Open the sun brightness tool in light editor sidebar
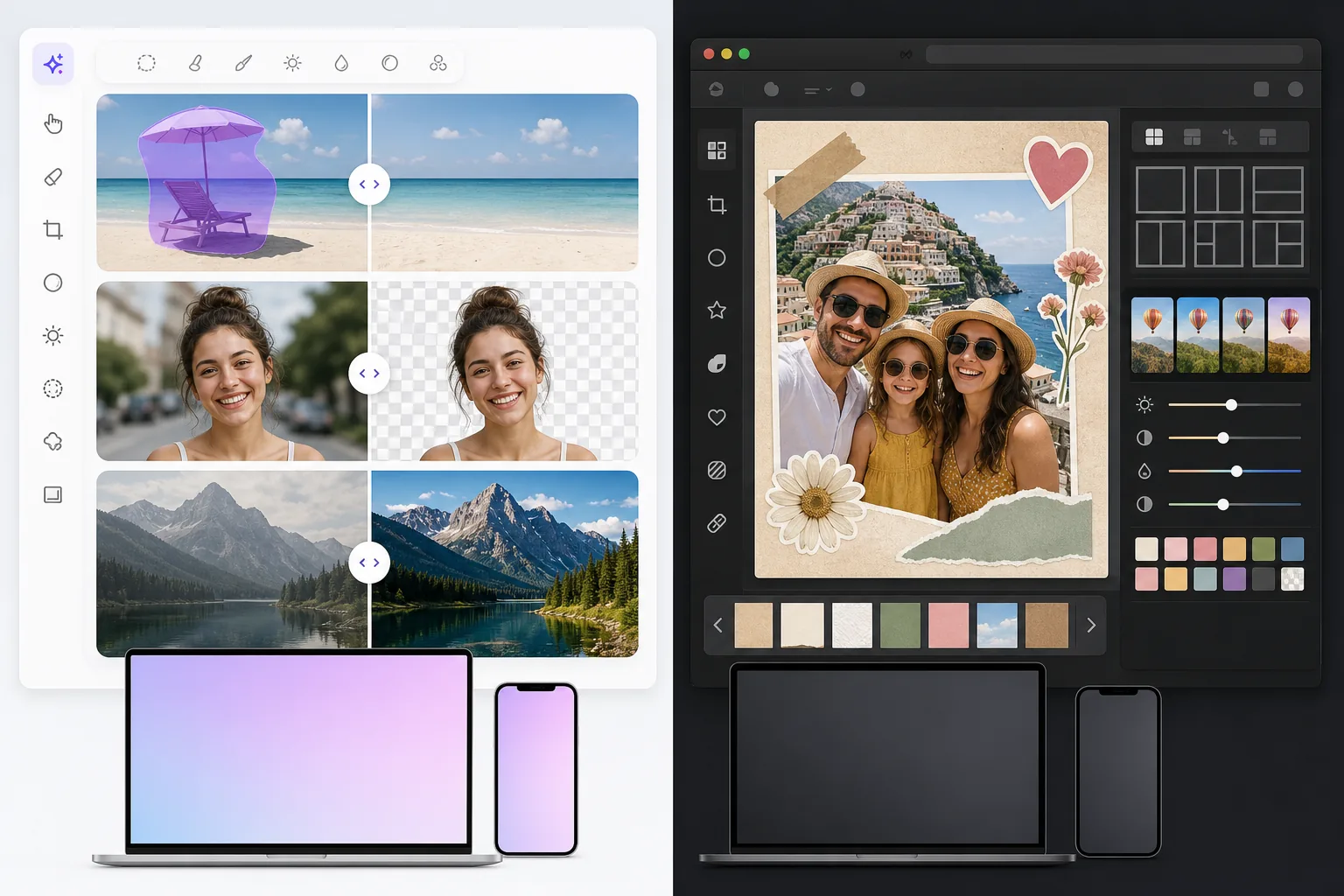This screenshot has height=896, width=1344. [x=53, y=336]
